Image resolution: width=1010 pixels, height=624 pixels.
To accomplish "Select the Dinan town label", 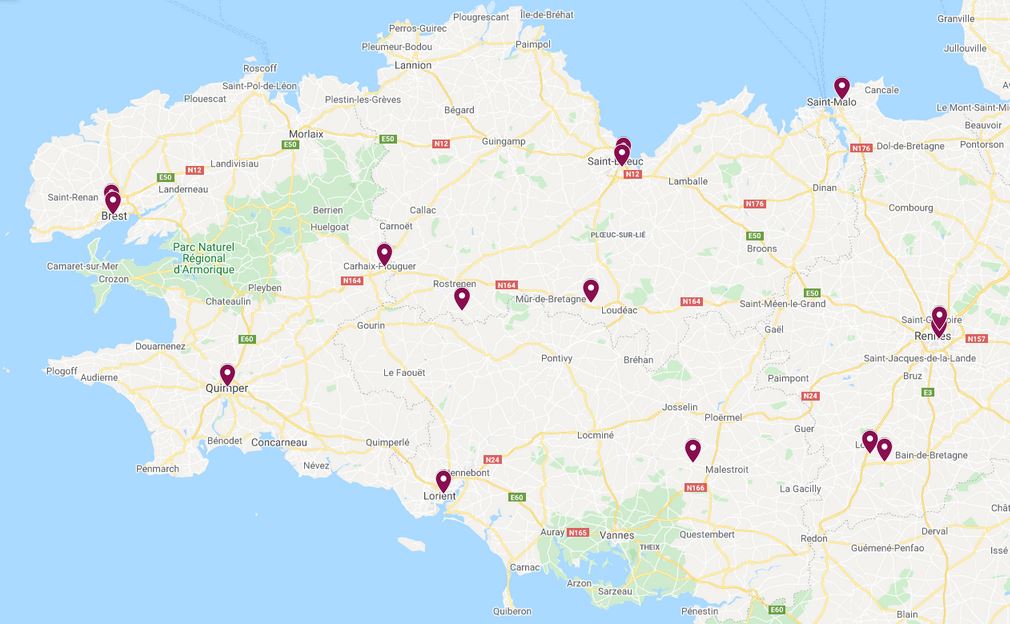I will [x=824, y=187].
